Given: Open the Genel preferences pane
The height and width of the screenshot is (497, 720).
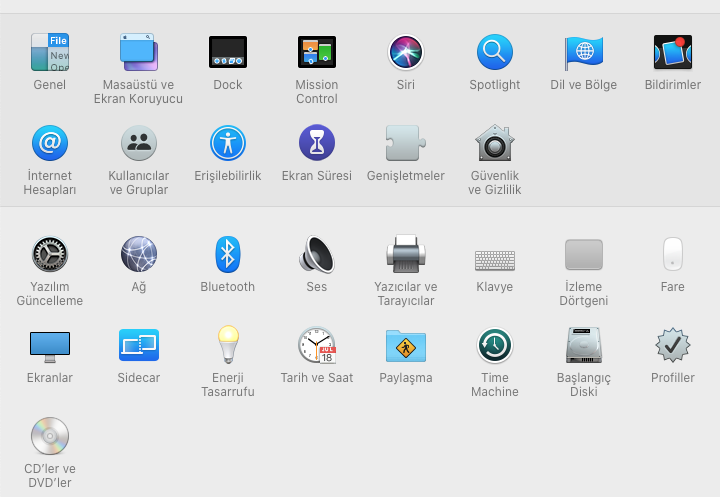Looking at the screenshot, I should [50, 52].
